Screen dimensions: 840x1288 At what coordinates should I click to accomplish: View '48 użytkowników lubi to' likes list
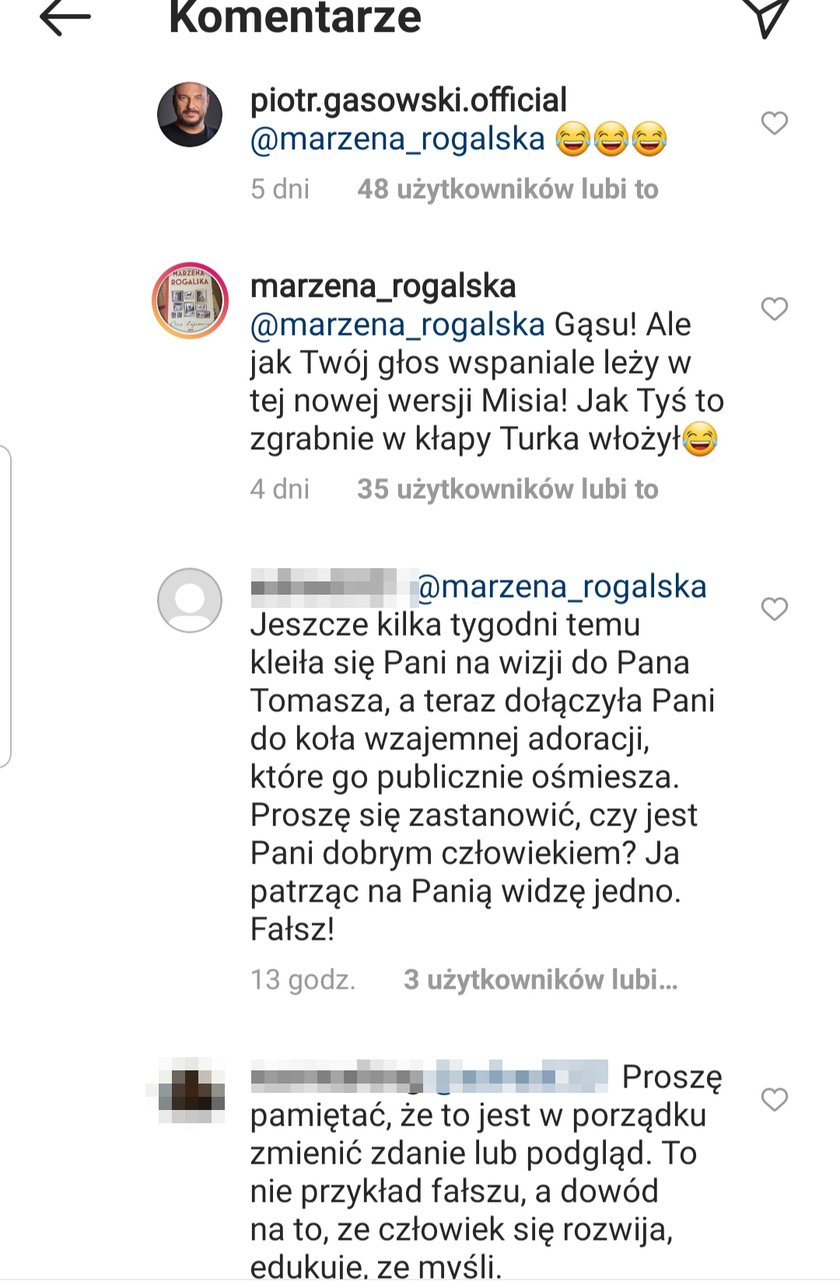tap(508, 189)
